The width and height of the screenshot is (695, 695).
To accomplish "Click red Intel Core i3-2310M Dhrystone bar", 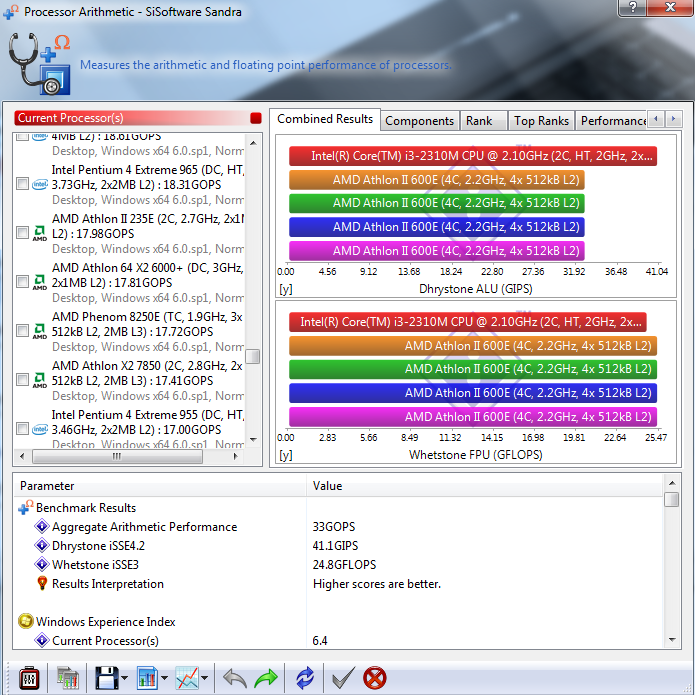I will point(472,156).
